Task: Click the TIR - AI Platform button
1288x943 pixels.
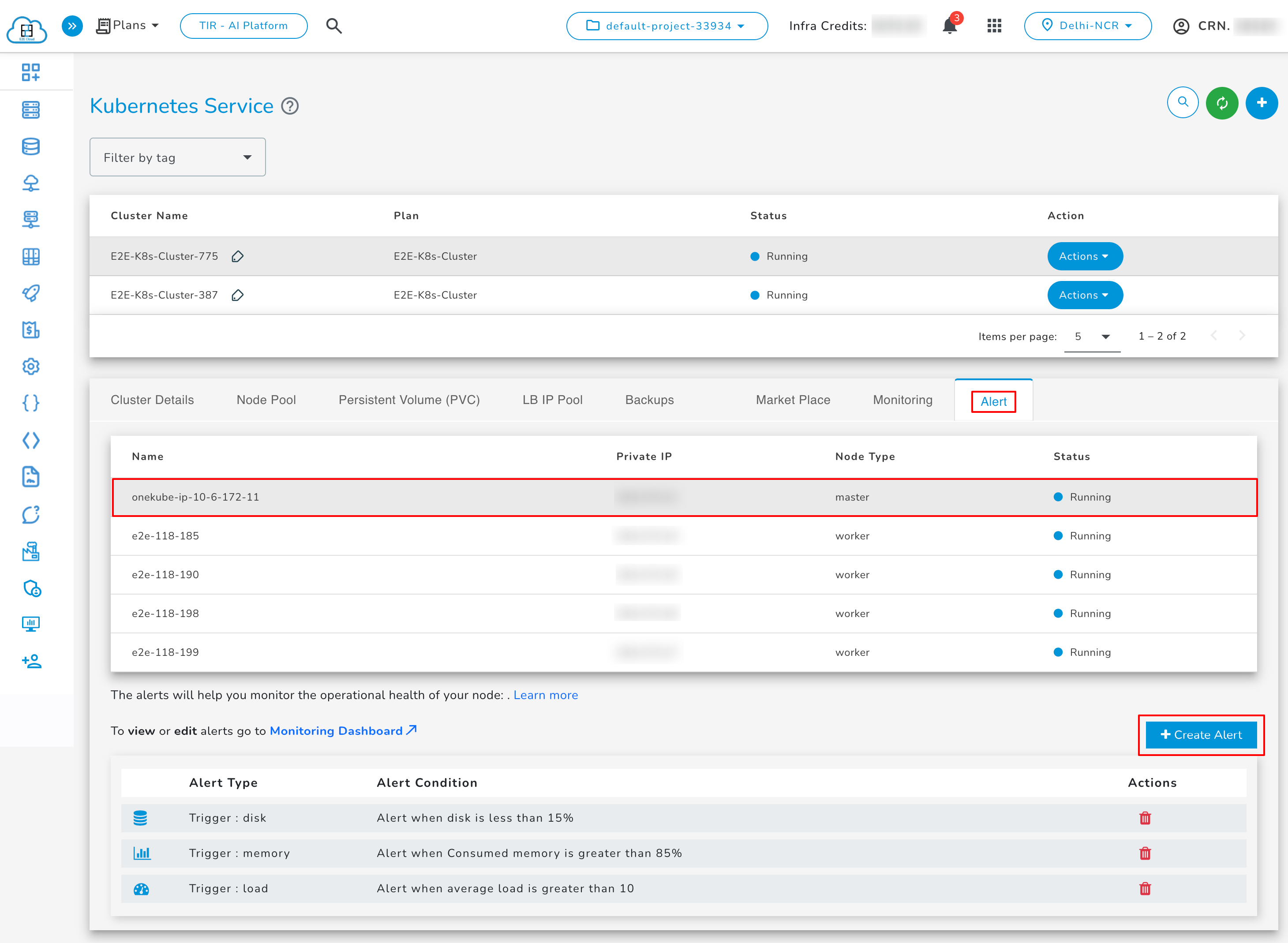Action: click(244, 26)
